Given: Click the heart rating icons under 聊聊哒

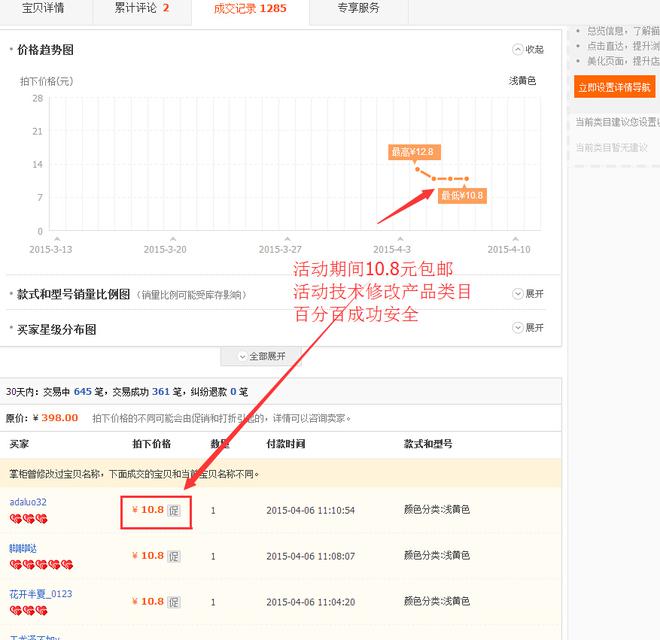Looking at the screenshot, I should (x=29, y=565).
